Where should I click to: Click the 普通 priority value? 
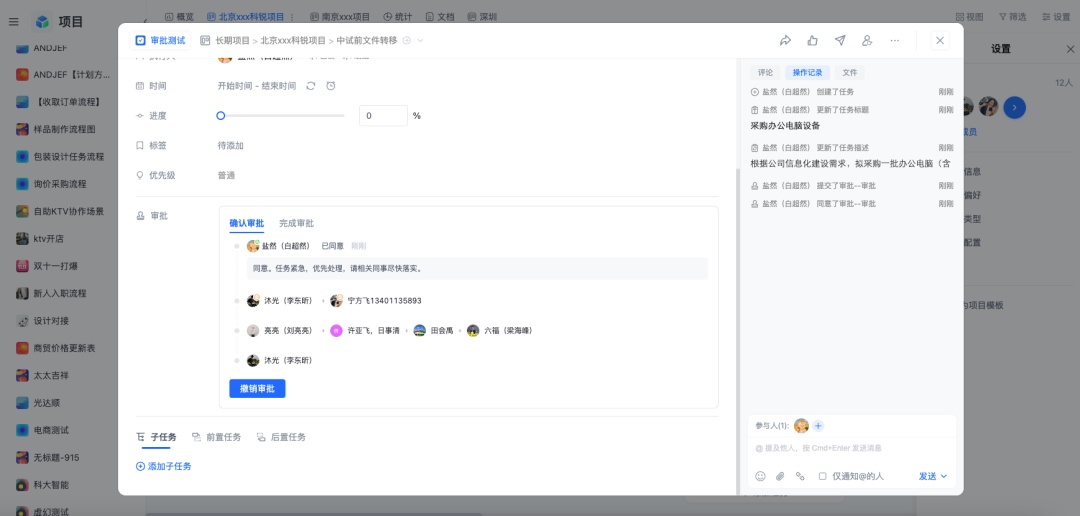tap(227, 175)
